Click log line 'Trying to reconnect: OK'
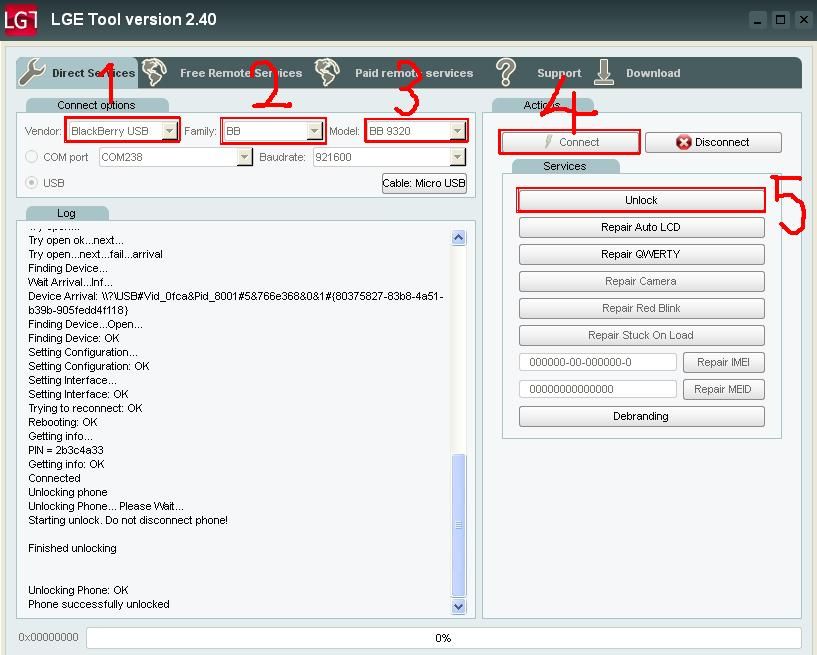The width and height of the screenshot is (817, 655). click(x=85, y=408)
